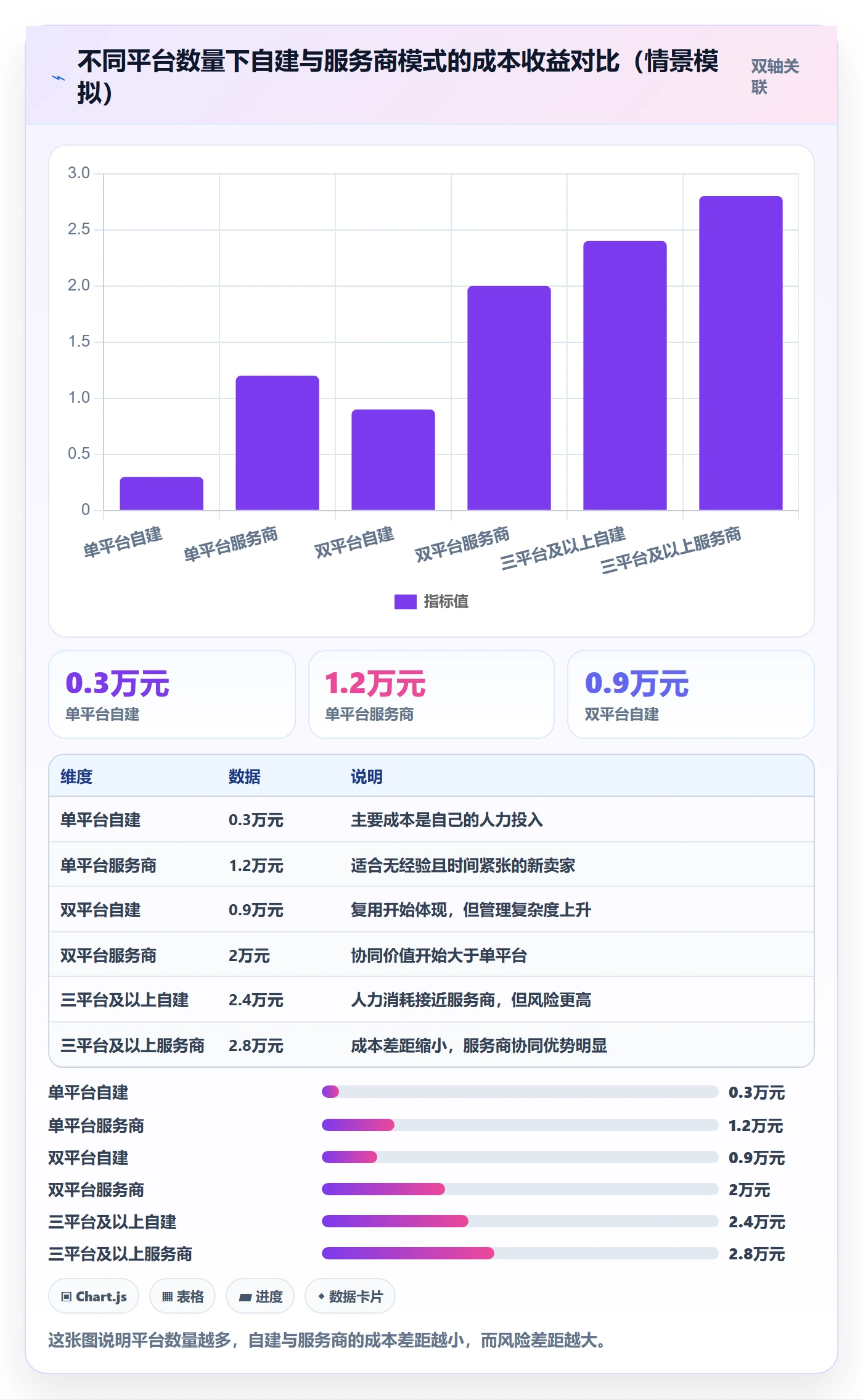Click table row 三平台及以上服务商 label
The height and width of the screenshot is (1400, 863).
click(133, 1045)
